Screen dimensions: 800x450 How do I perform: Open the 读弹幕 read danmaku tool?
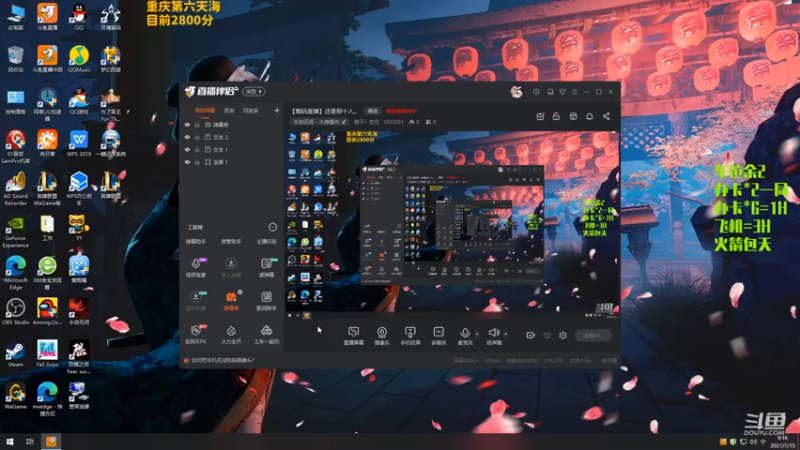(266, 267)
